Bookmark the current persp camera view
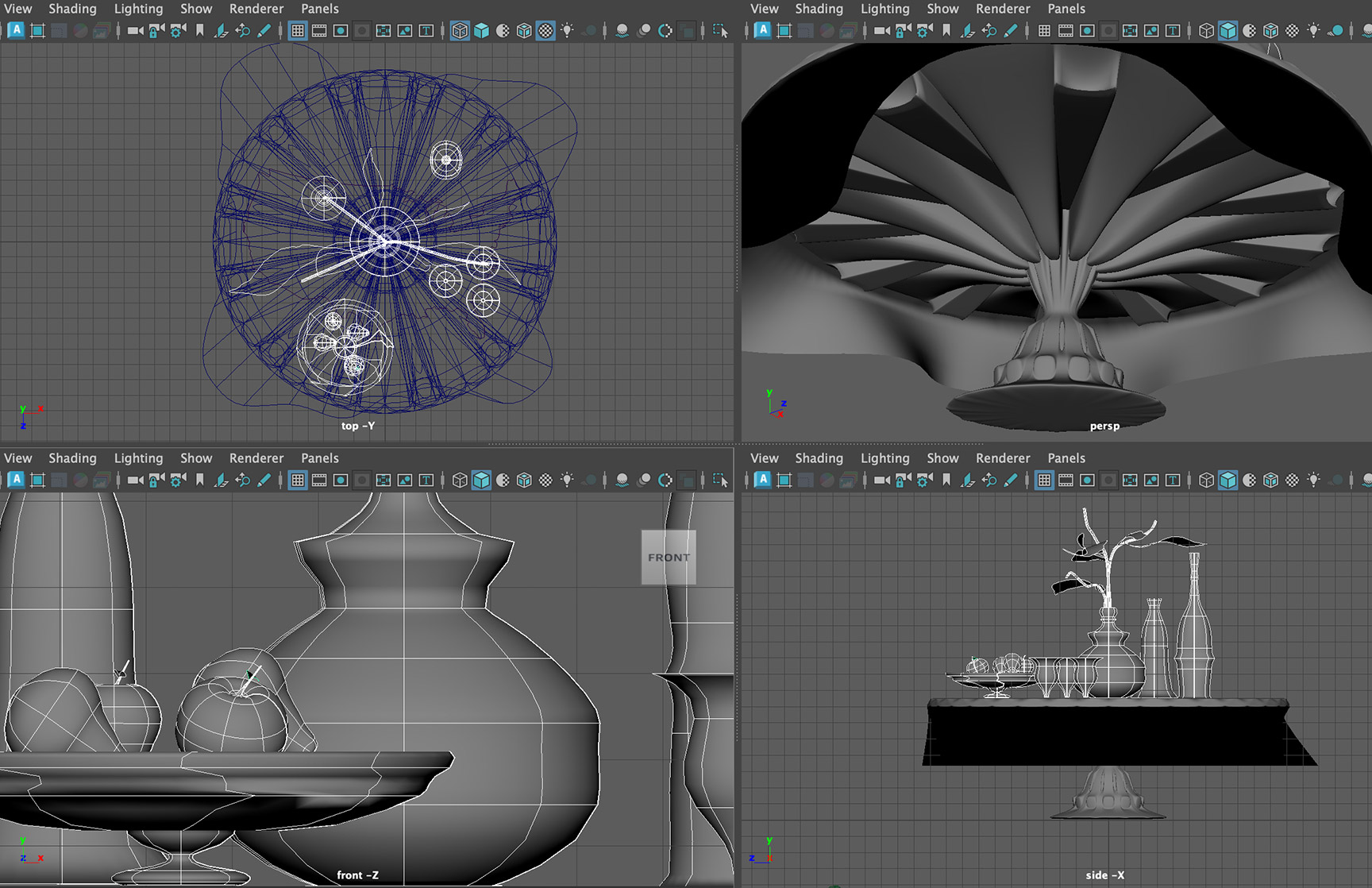 coord(945,31)
